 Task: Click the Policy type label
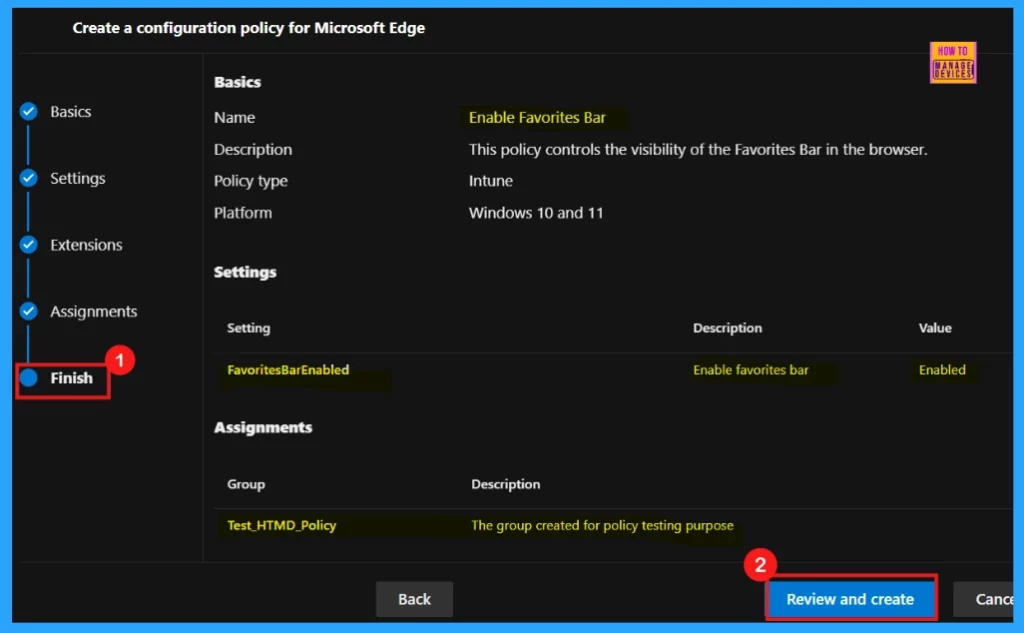[251, 181]
